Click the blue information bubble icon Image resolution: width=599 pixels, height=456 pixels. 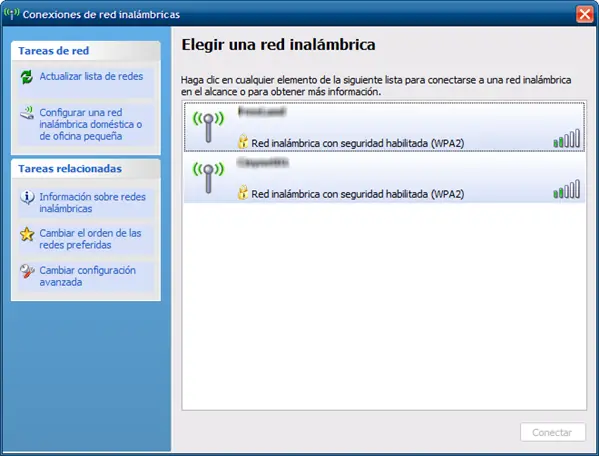pos(27,197)
